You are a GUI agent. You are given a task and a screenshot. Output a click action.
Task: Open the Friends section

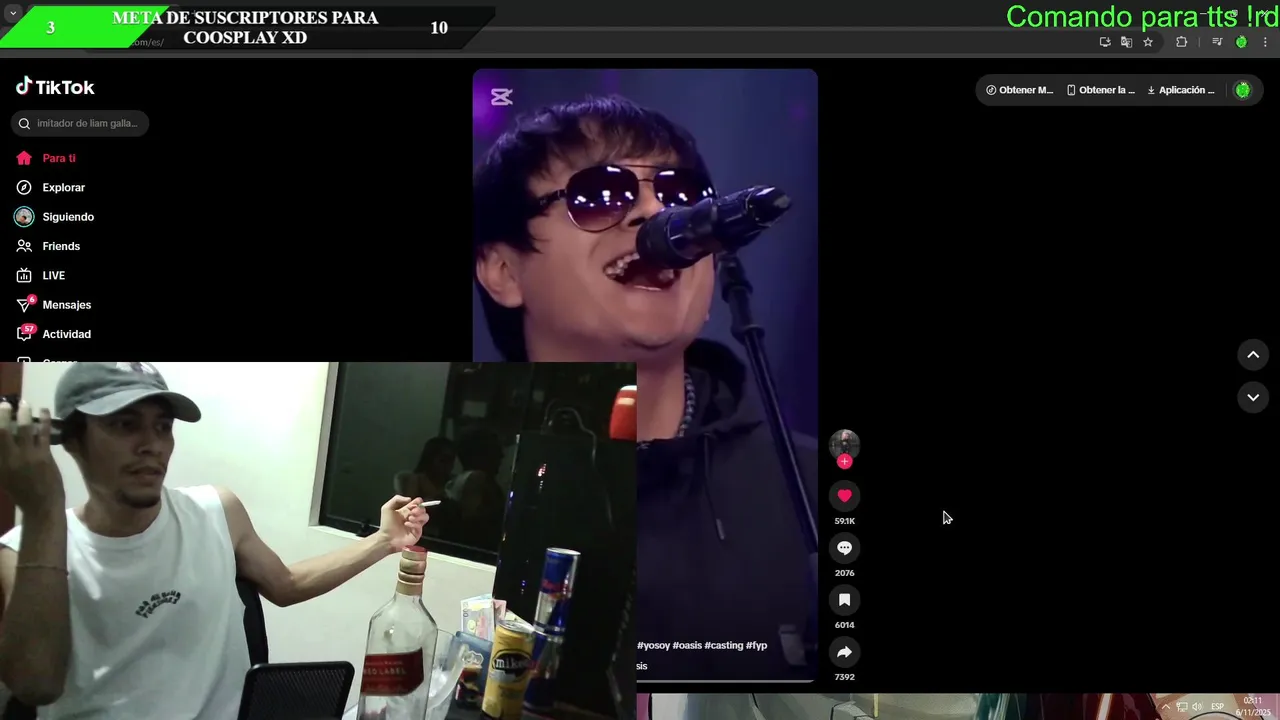(61, 246)
